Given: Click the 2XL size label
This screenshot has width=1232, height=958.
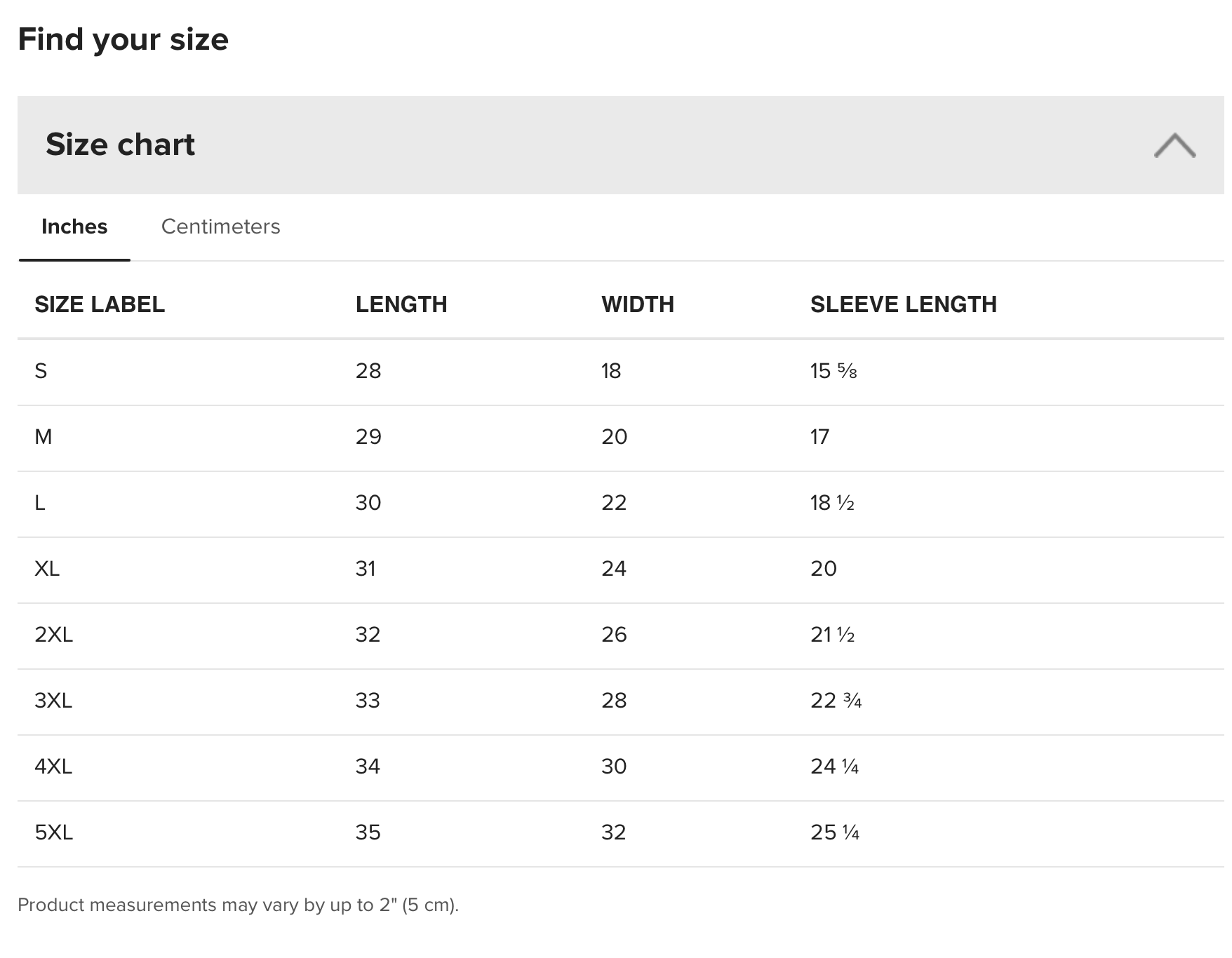Looking at the screenshot, I should pos(53,635).
